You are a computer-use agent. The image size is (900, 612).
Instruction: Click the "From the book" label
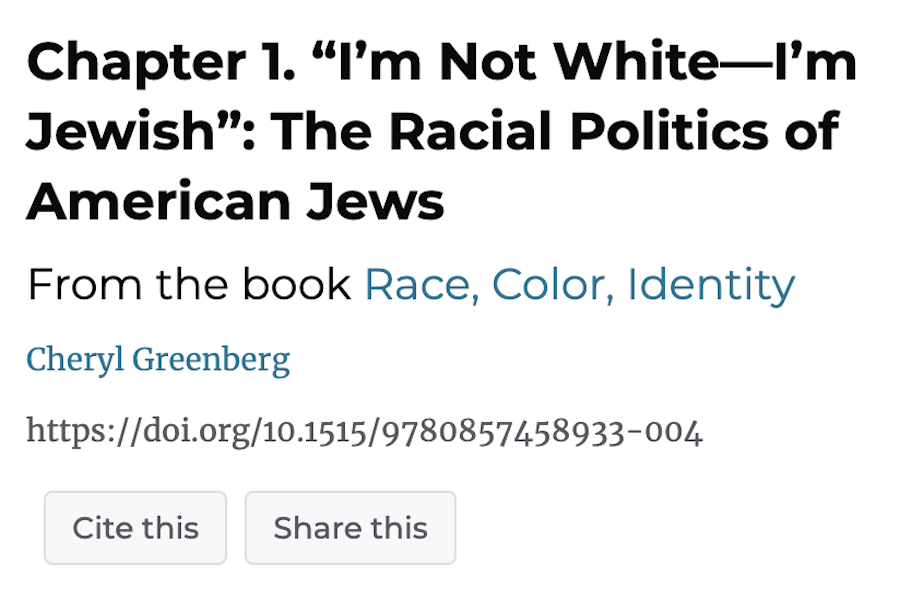coord(189,285)
